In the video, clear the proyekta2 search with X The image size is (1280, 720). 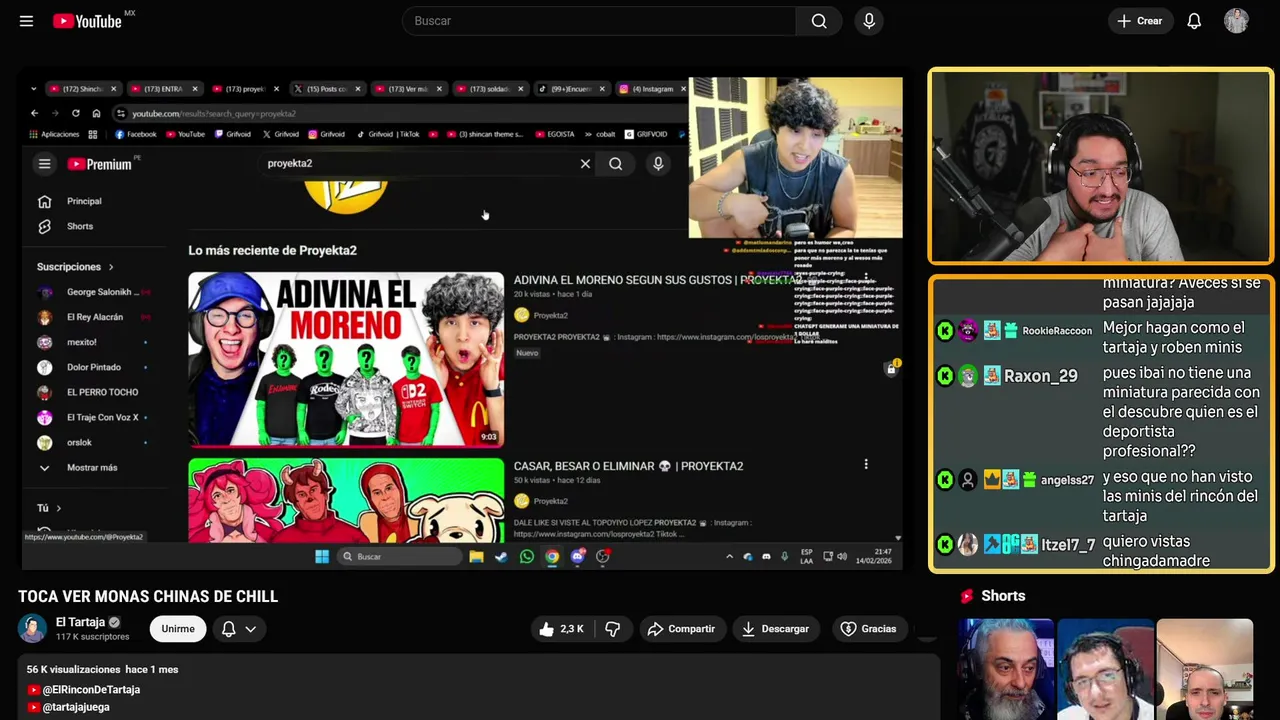[585, 164]
